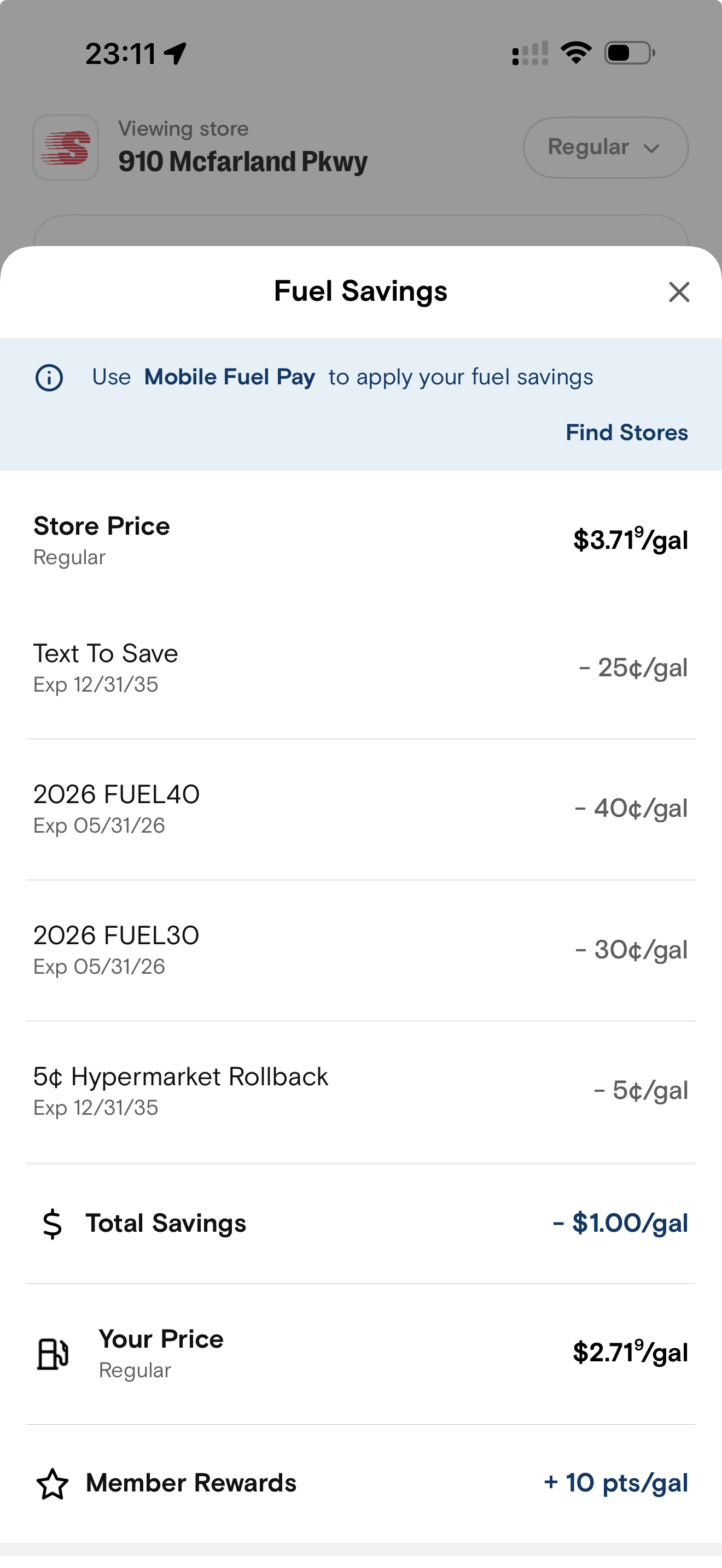Open the Regular fuel grade dropdown
This screenshot has width=722, height=1568.
pos(605,148)
